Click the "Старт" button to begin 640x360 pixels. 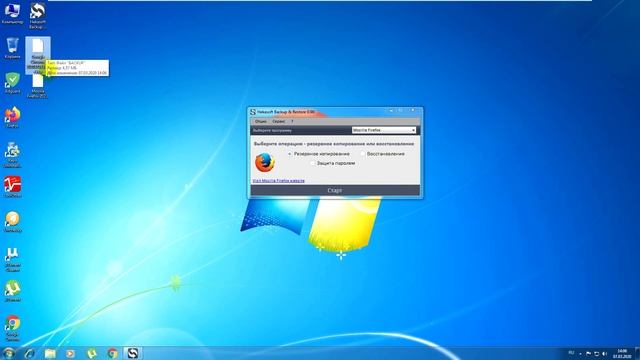335,190
